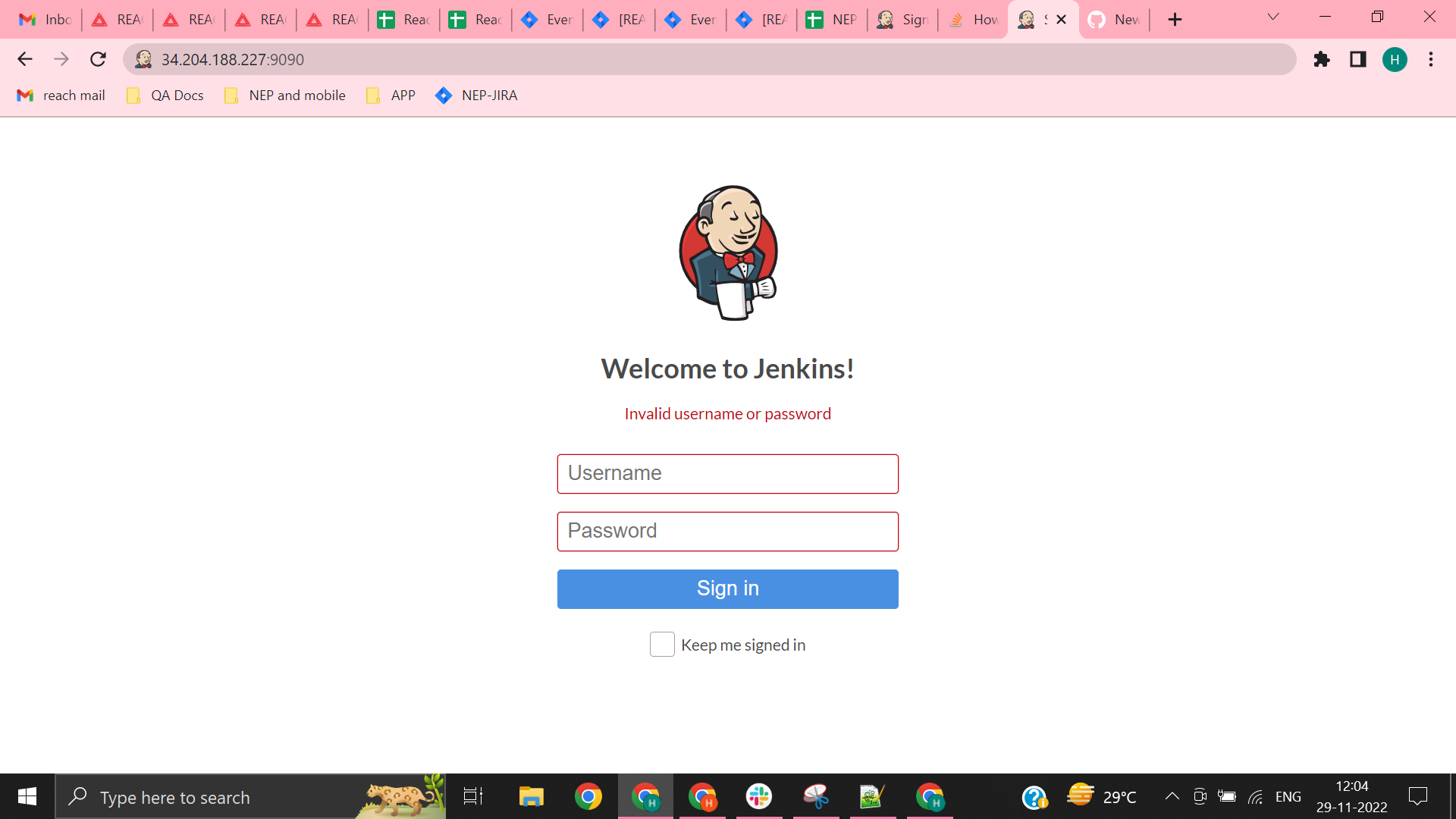Click the Password input field
The height and width of the screenshot is (819, 1456).
pos(727,532)
